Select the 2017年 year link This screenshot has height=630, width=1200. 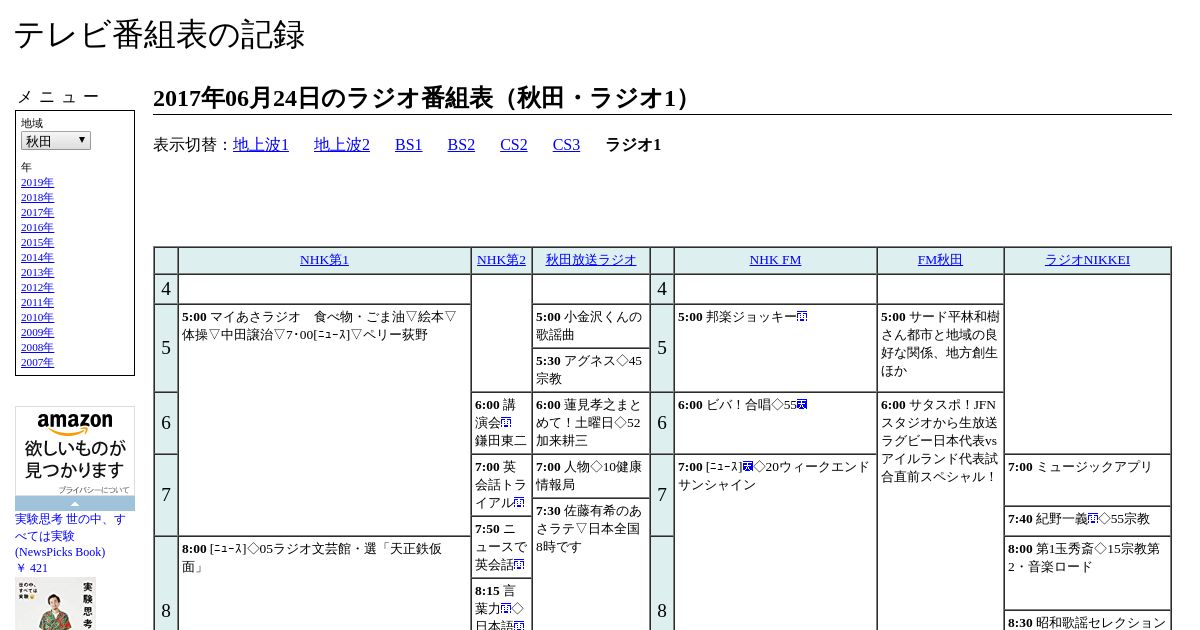click(37, 212)
